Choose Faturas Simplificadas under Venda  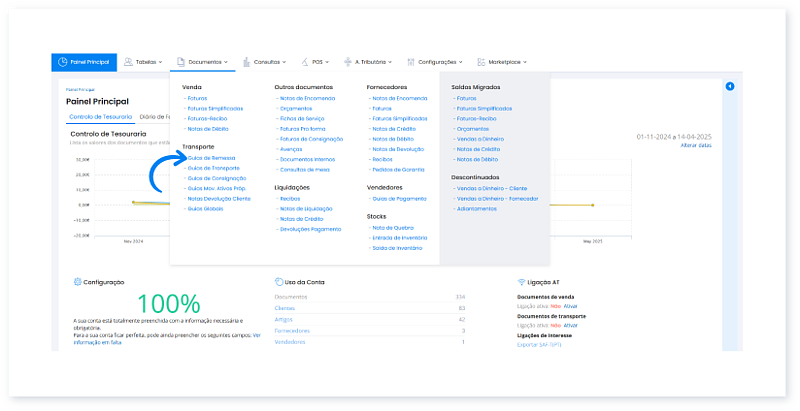click(x=213, y=108)
